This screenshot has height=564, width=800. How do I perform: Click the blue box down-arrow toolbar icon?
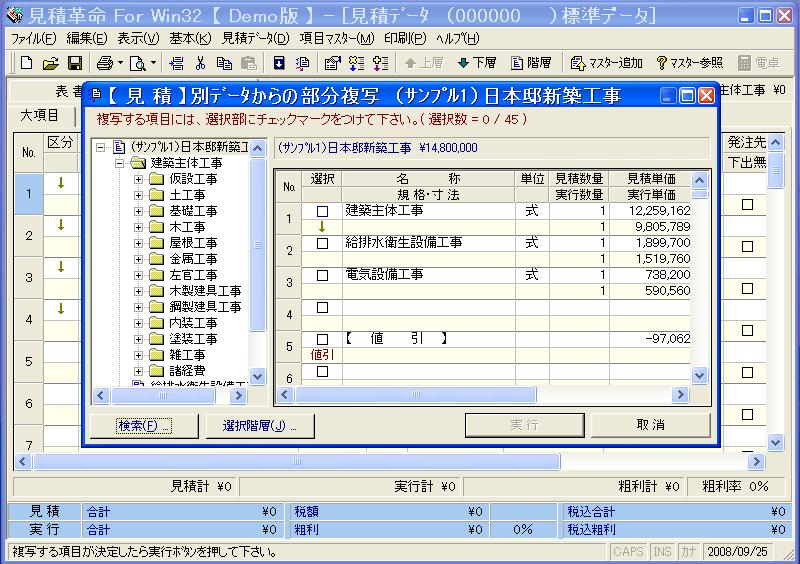[279, 63]
